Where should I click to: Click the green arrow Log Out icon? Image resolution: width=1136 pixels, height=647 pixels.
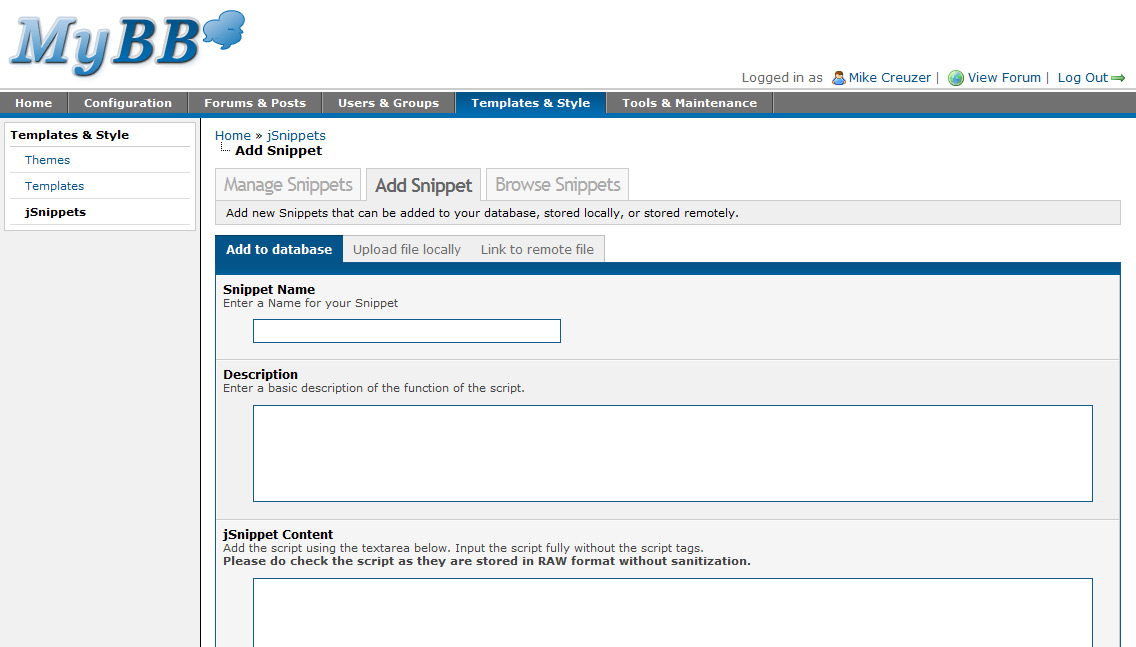coord(1118,78)
